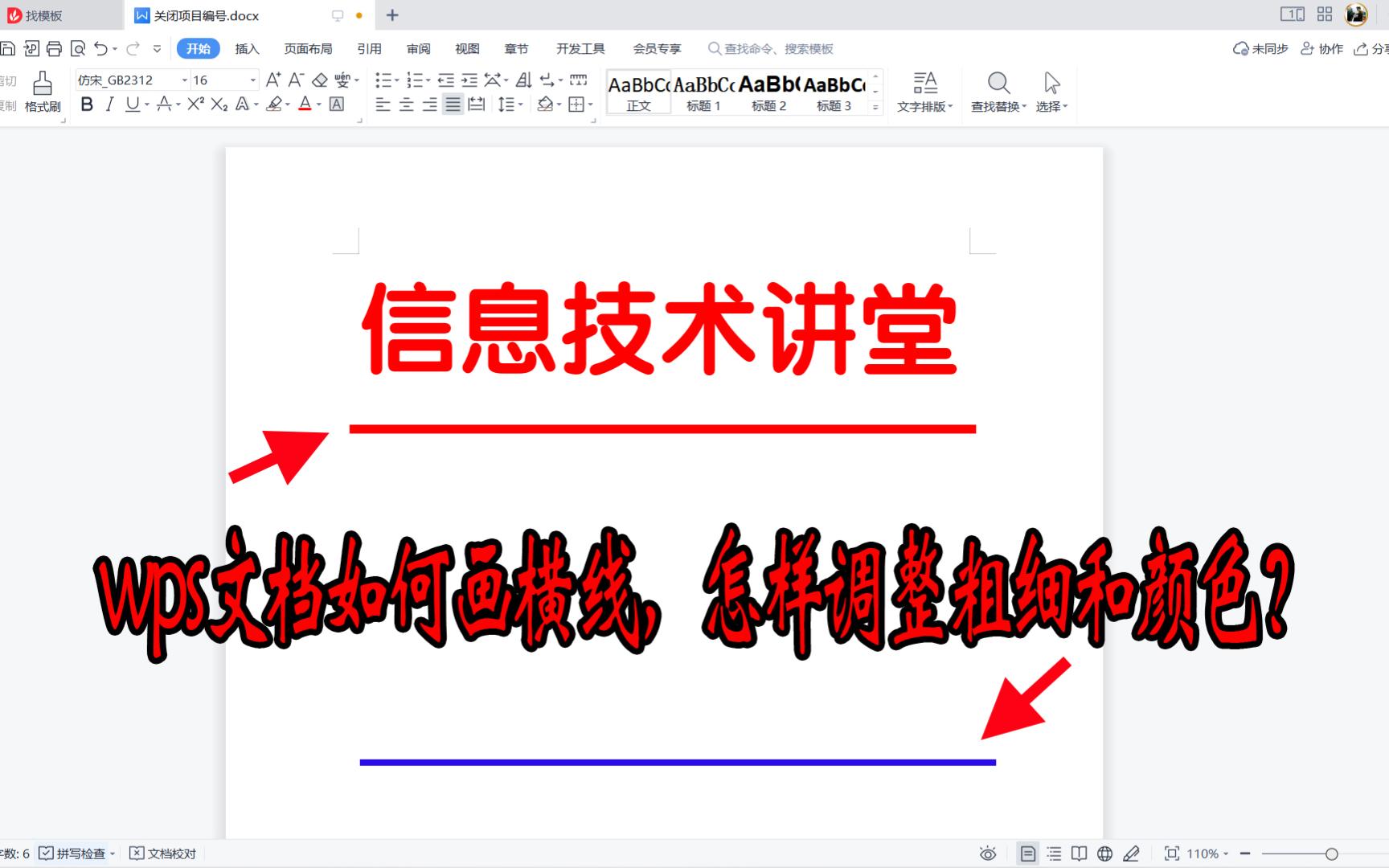
Task: Open the 审阅 review tab
Action: (418, 48)
